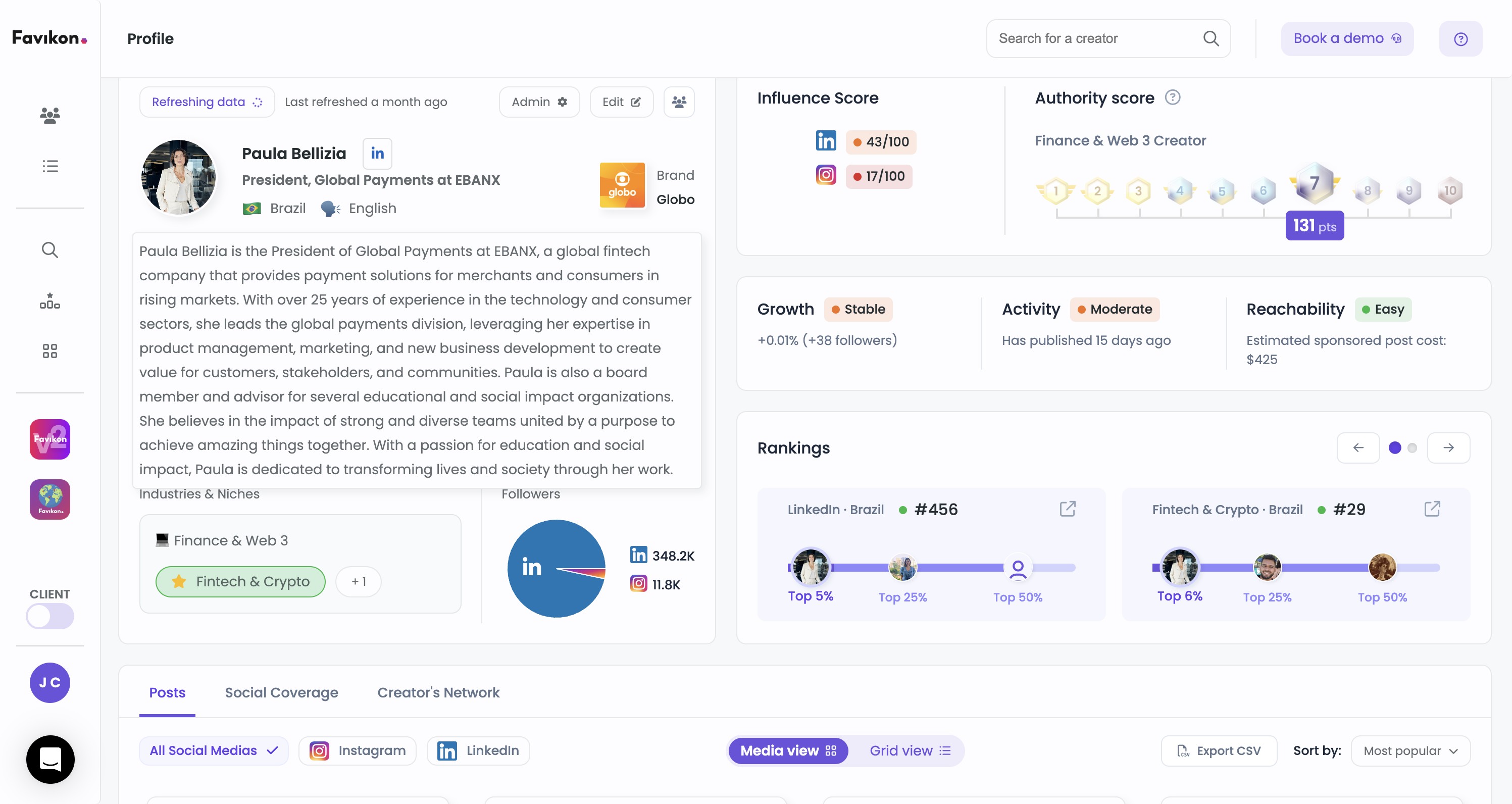Toggle the CLIENT switch
1512x804 pixels.
coord(50,616)
